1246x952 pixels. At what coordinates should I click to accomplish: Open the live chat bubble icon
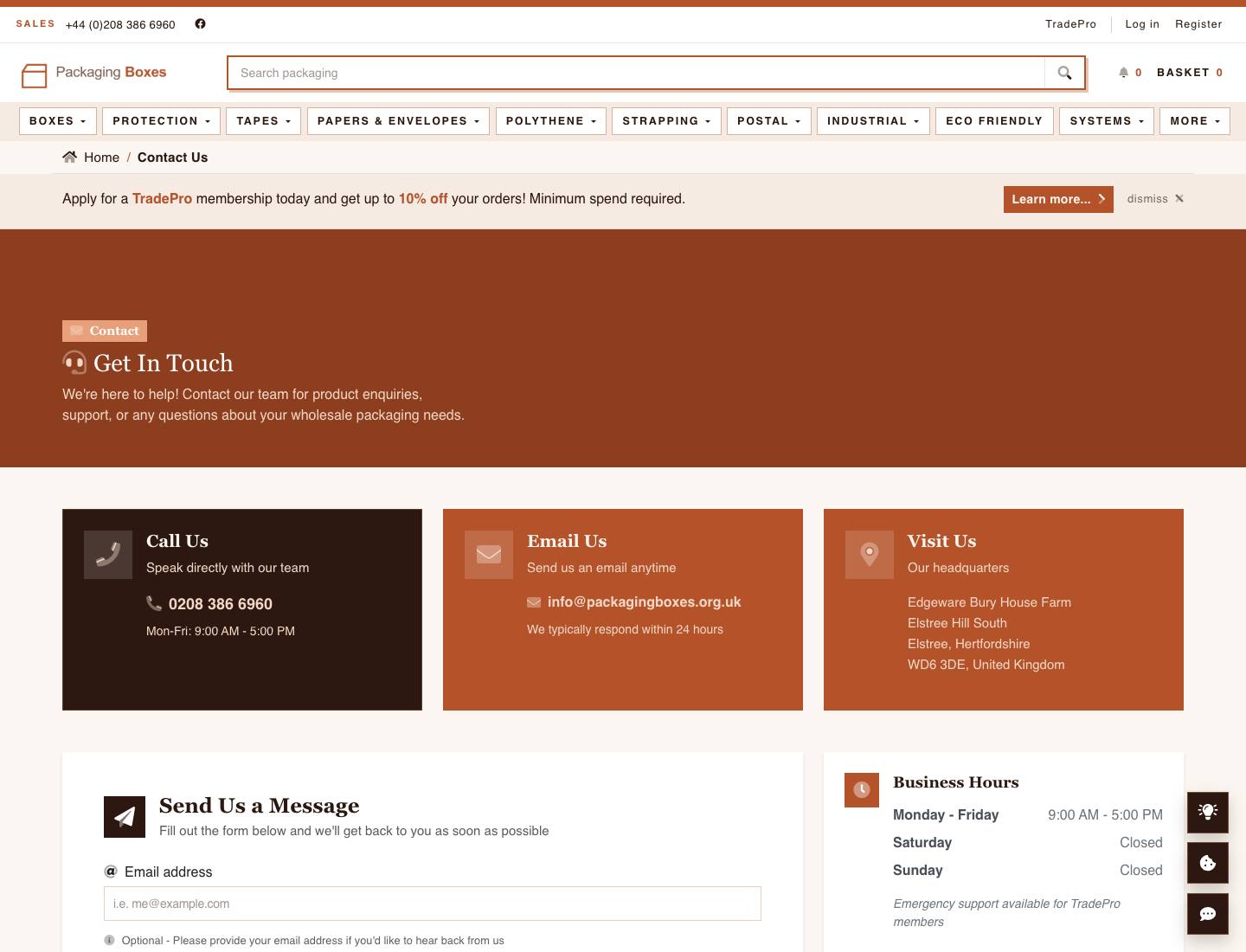pyautogui.click(x=1208, y=913)
